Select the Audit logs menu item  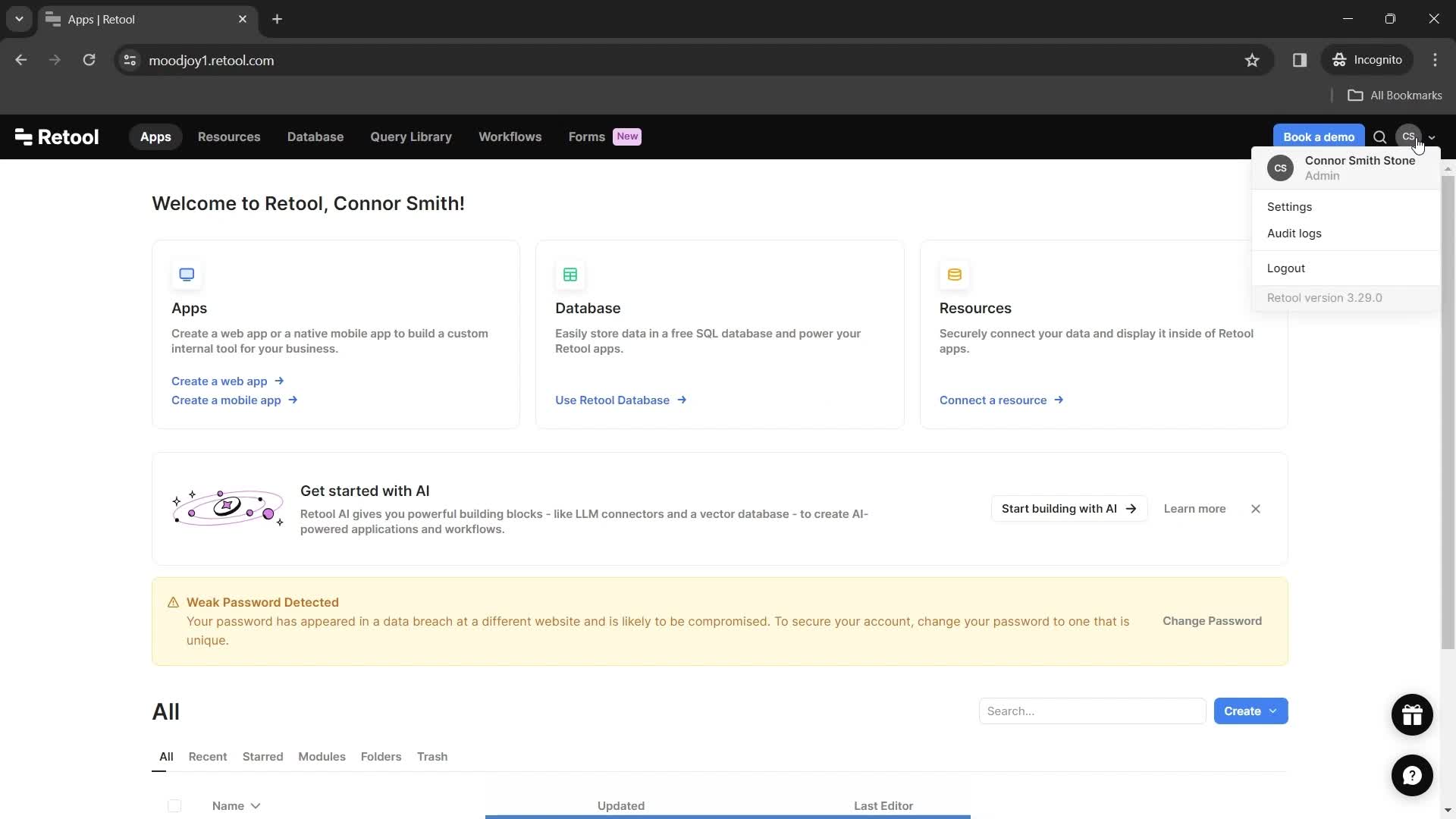(x=1296, y=233)
